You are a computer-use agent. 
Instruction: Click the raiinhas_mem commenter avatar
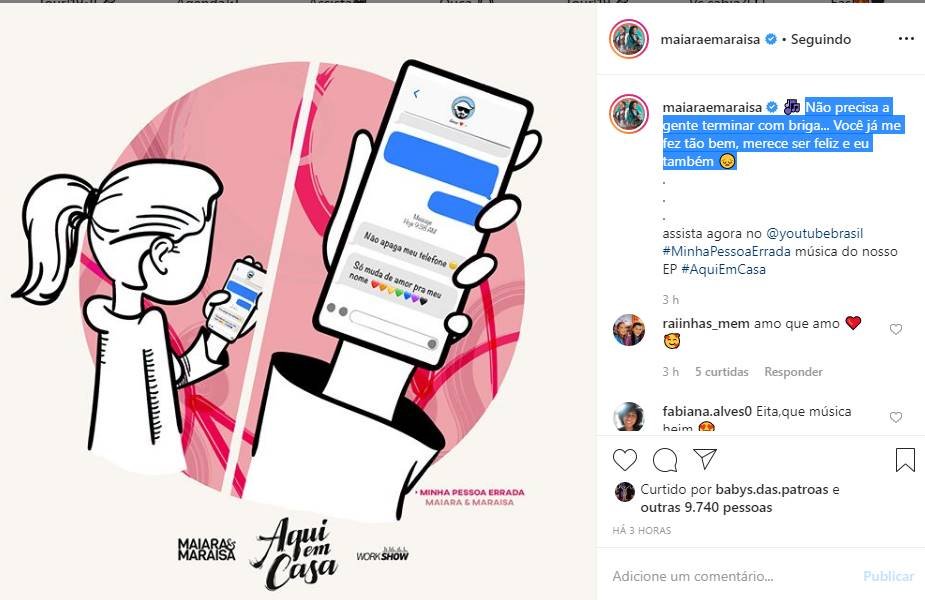click(628, 330)
